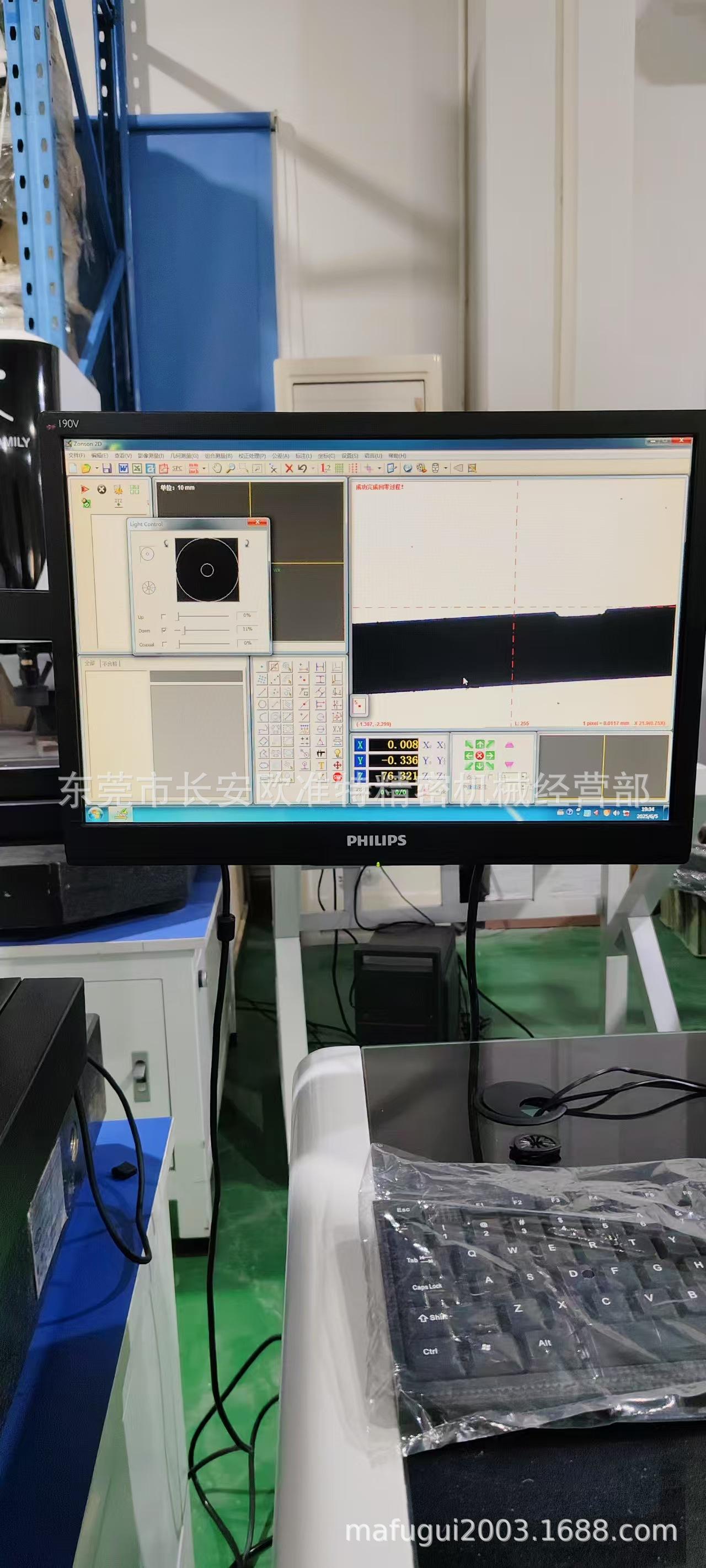Viewport: 706px width, 1568px height.
Task: Click the Save floppy disk icon
Action: click(107, 468)
